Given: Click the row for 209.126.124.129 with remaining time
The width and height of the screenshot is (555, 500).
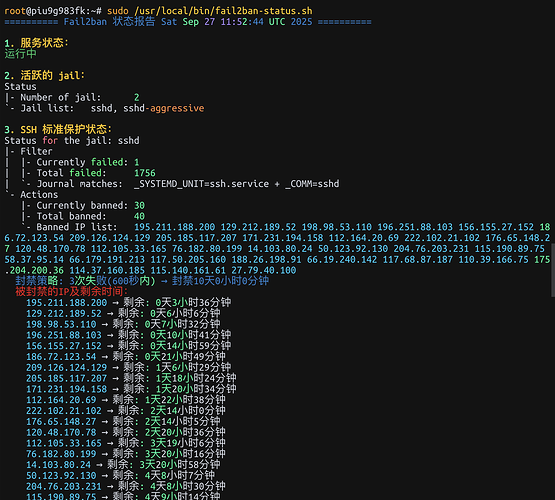Looking at the screenshot, I should 128,368.
